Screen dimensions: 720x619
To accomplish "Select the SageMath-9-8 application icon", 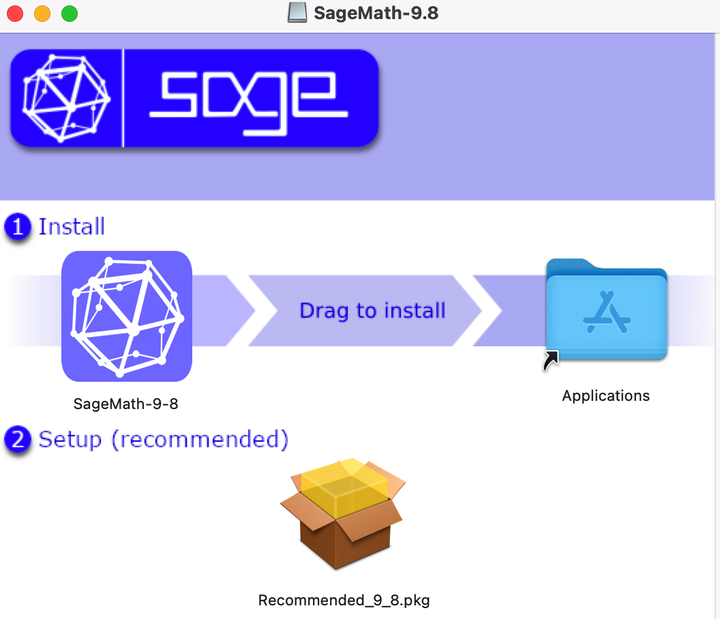I will 127,316.
